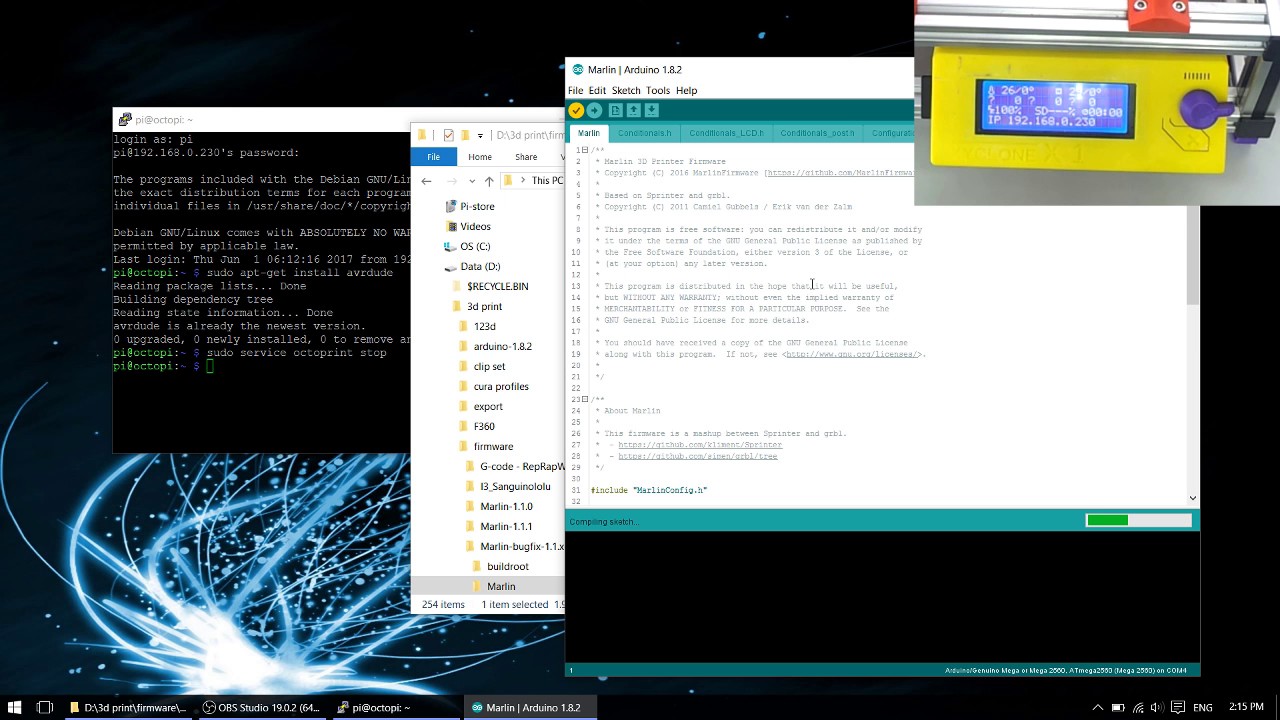Click the Save sketch icon in Arduino toolbar
1280x720 pixels.
652,111
